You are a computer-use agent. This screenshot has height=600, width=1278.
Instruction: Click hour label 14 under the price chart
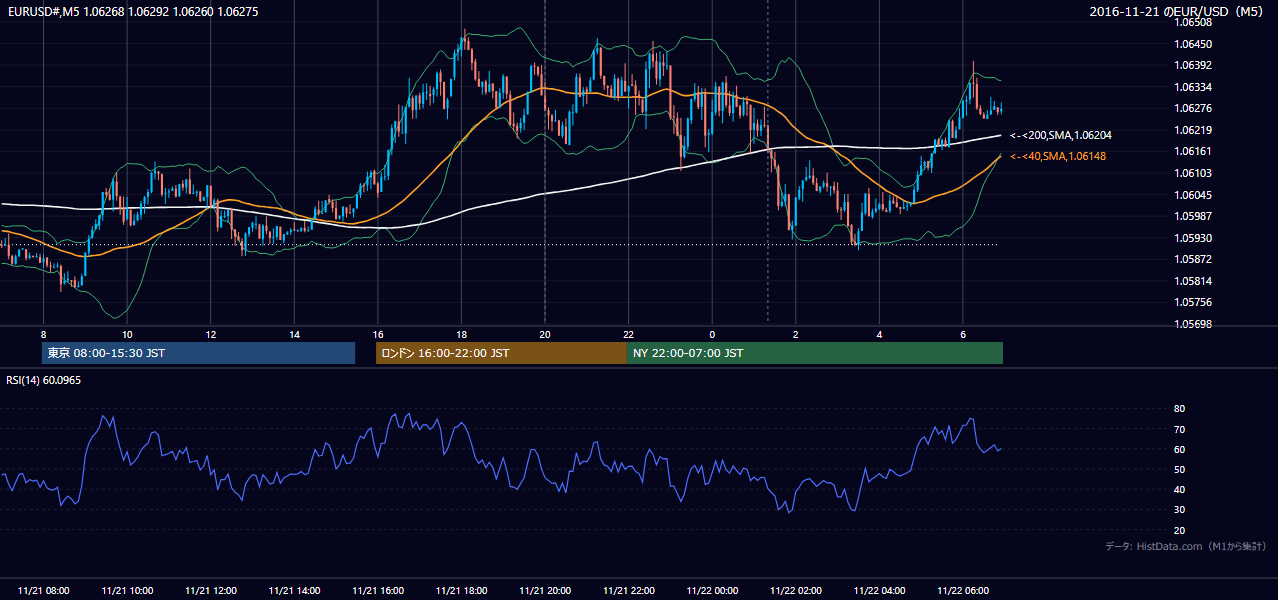(294, 334)
